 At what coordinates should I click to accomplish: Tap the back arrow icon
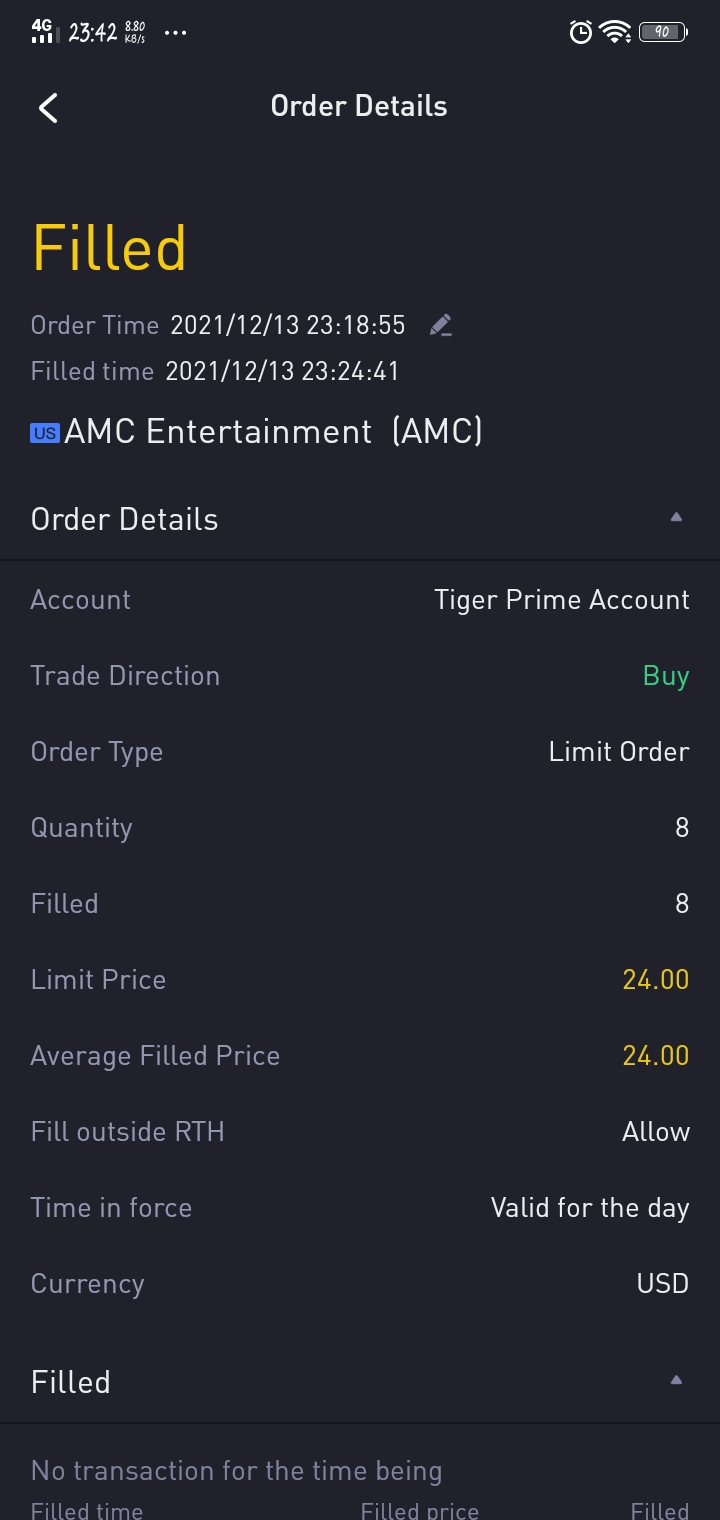(x=48, y=107)
